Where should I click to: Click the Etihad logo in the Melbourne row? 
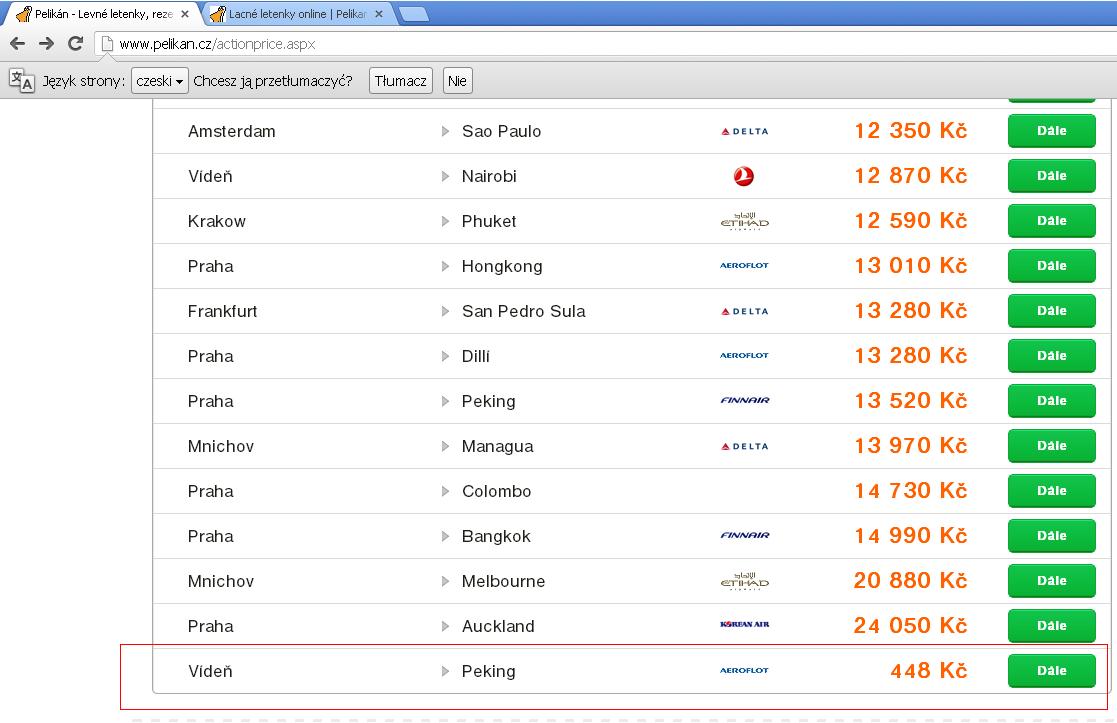pos(744,581)
